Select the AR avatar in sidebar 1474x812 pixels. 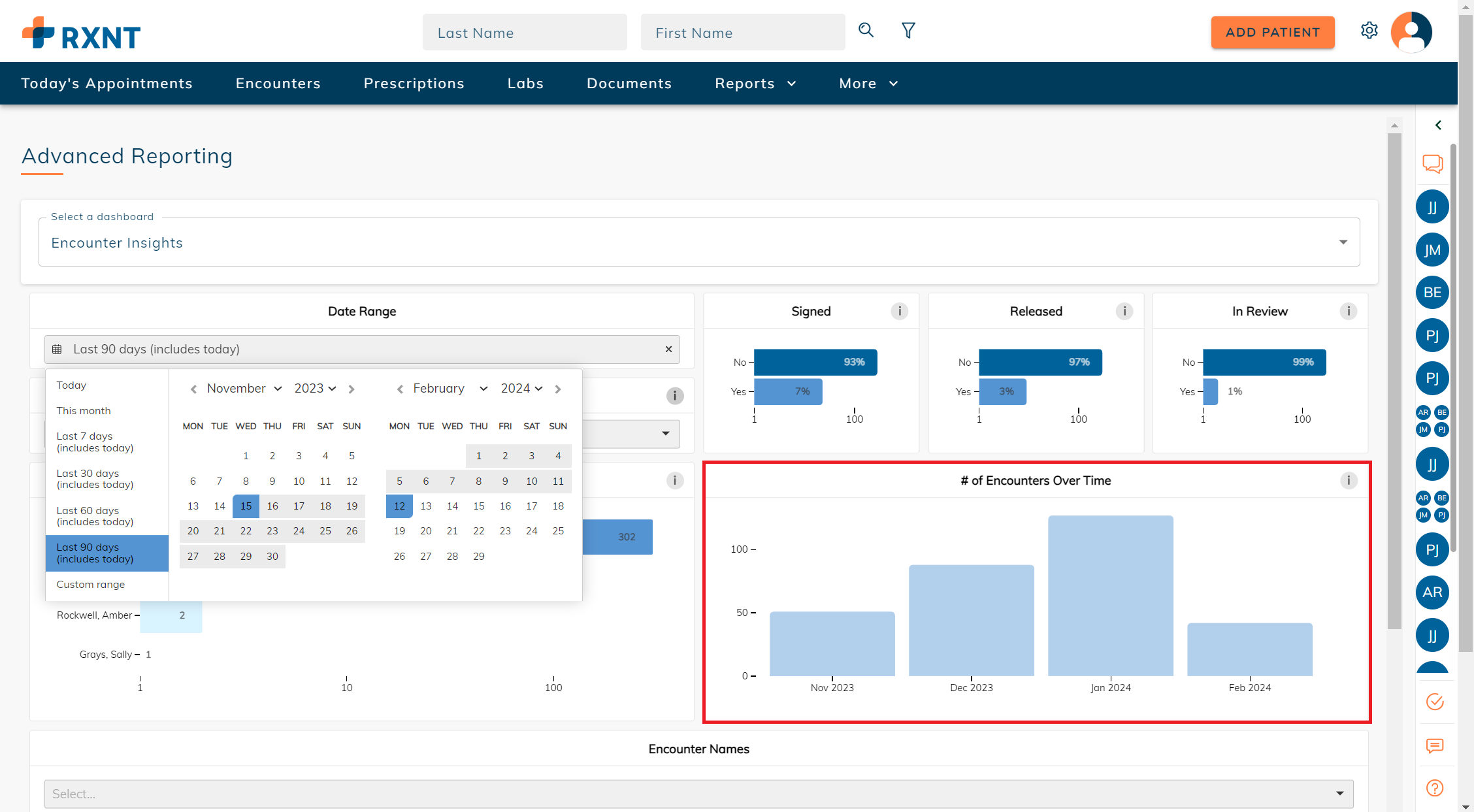coord(1432,592)
